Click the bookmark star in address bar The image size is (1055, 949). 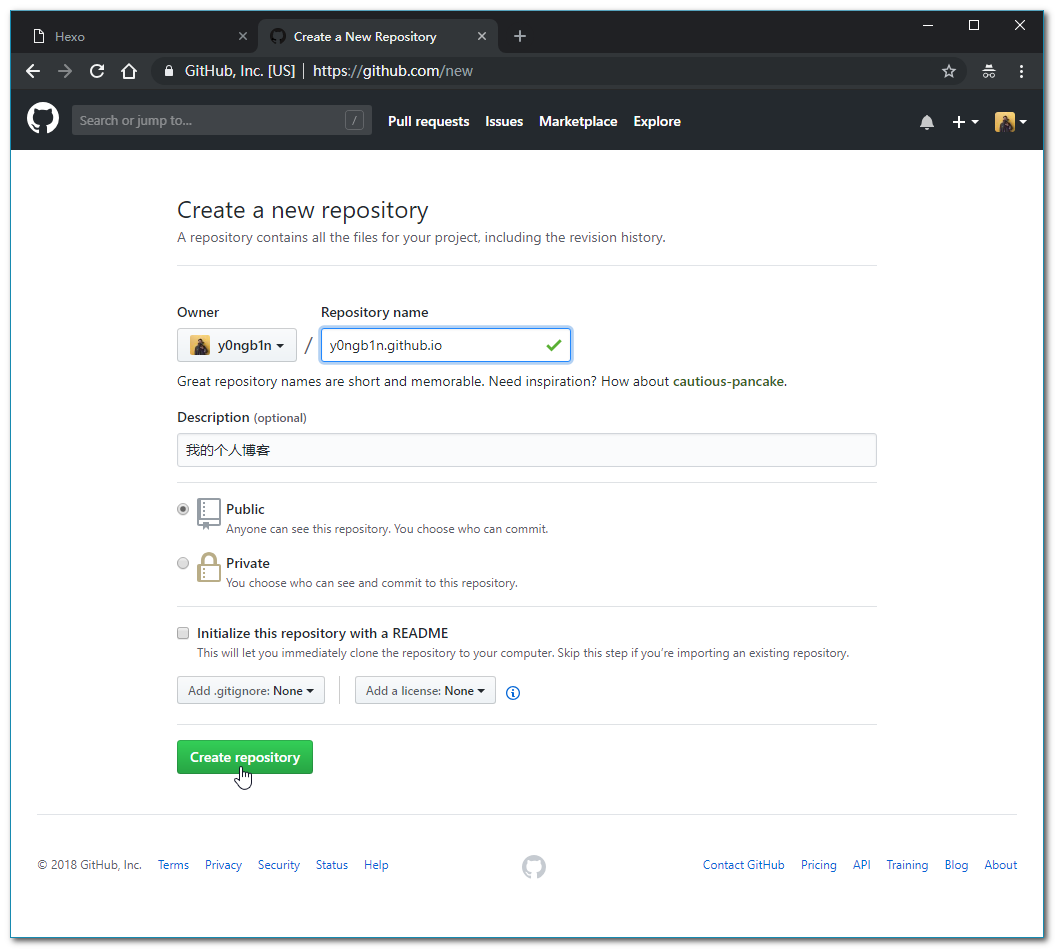pyautogui.click(x=948, y=71)
